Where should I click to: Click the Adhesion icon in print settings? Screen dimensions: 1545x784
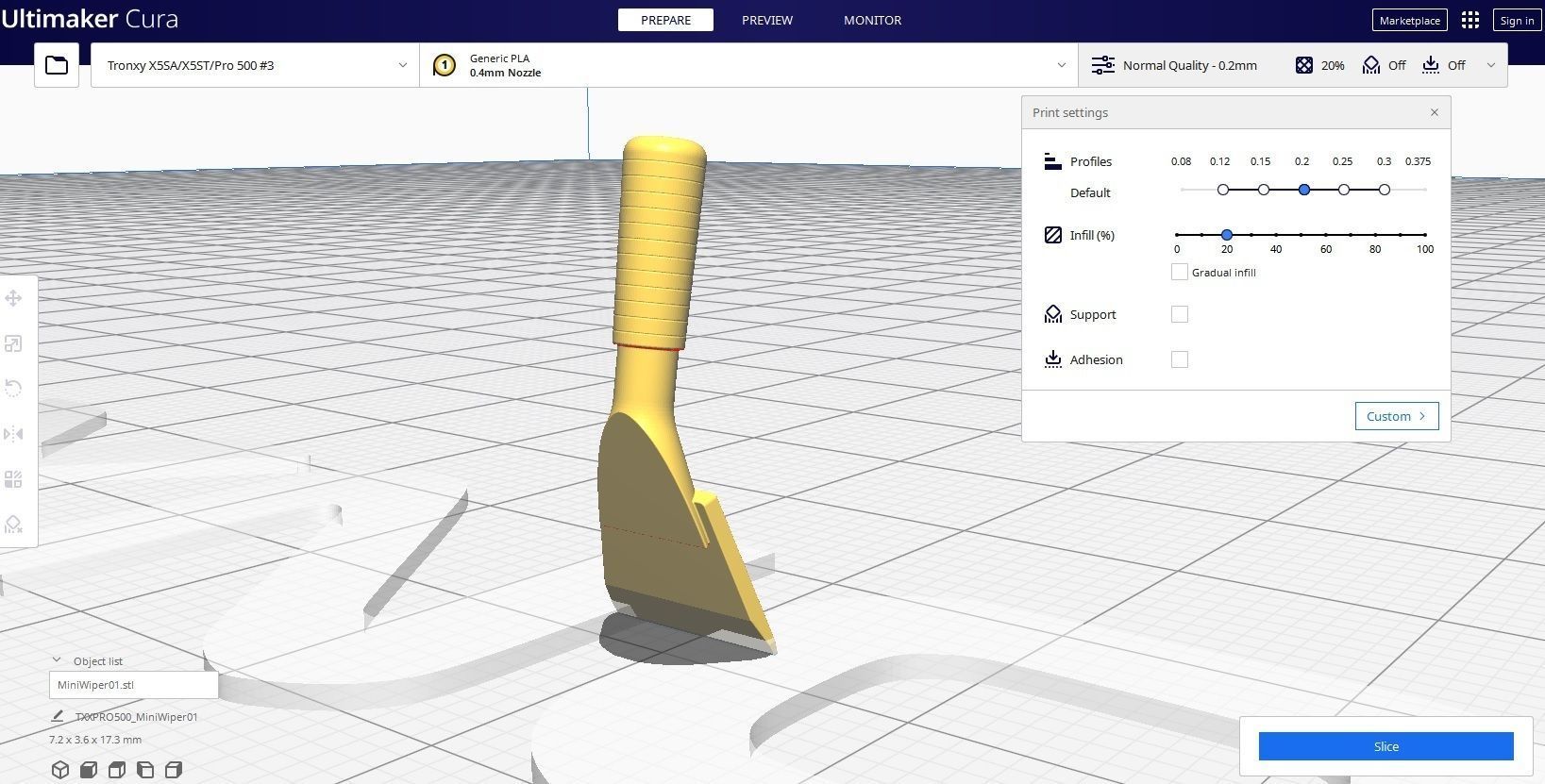[x=1053, y=359]
